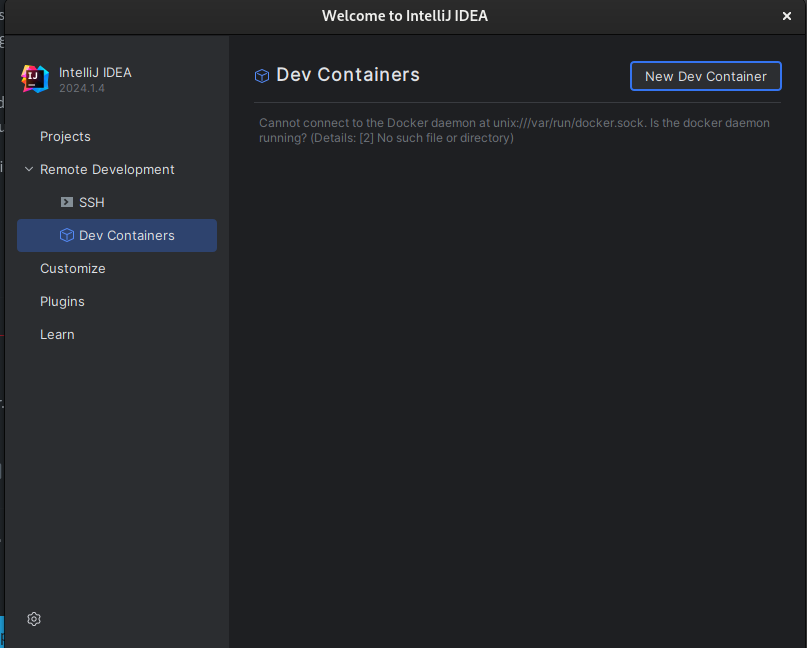807x648 pixels.
Task: Collapse the Remote Development chevron
Action: [28, 169]
